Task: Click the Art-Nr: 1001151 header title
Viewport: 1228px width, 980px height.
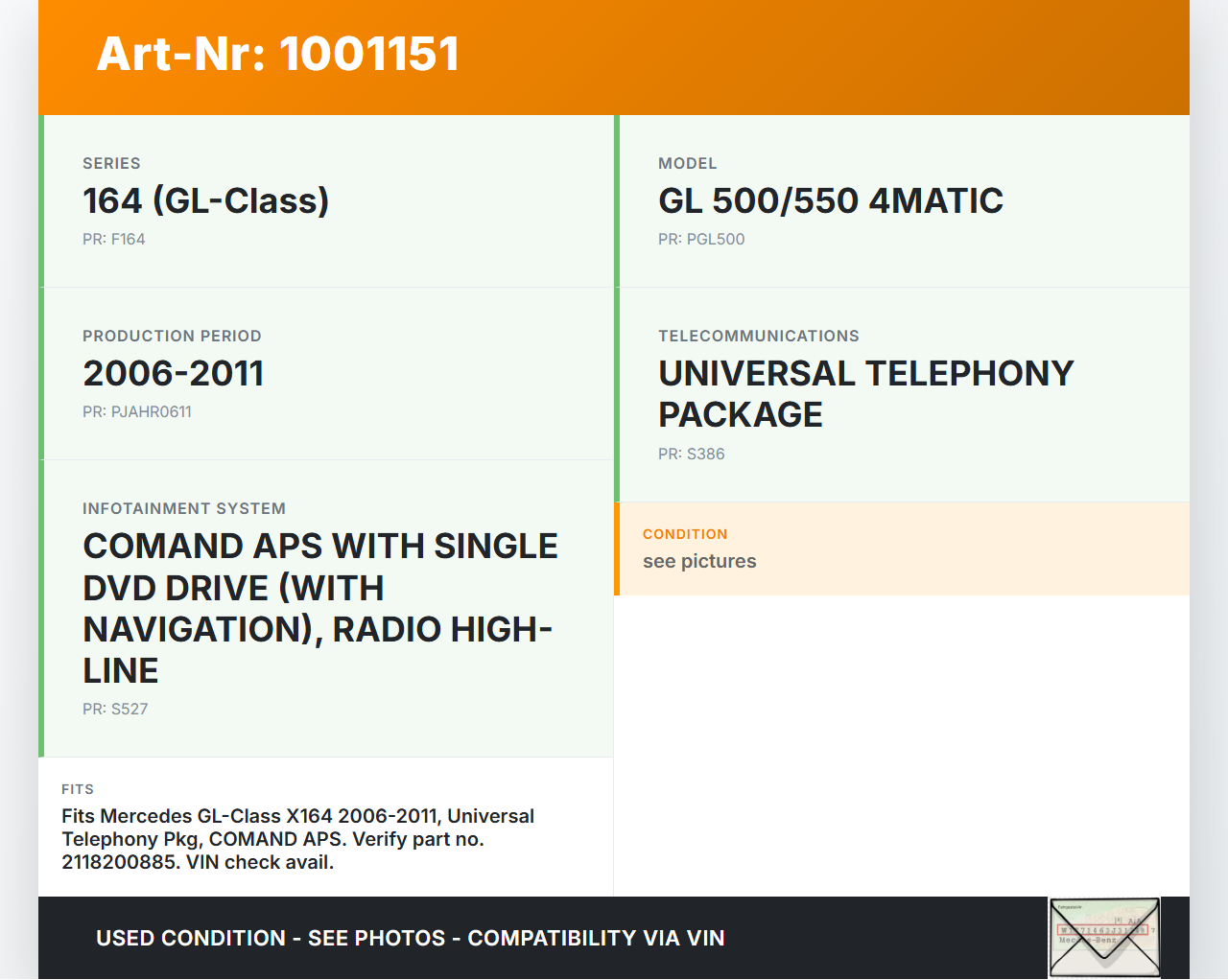Action: [x=278, y=54]
